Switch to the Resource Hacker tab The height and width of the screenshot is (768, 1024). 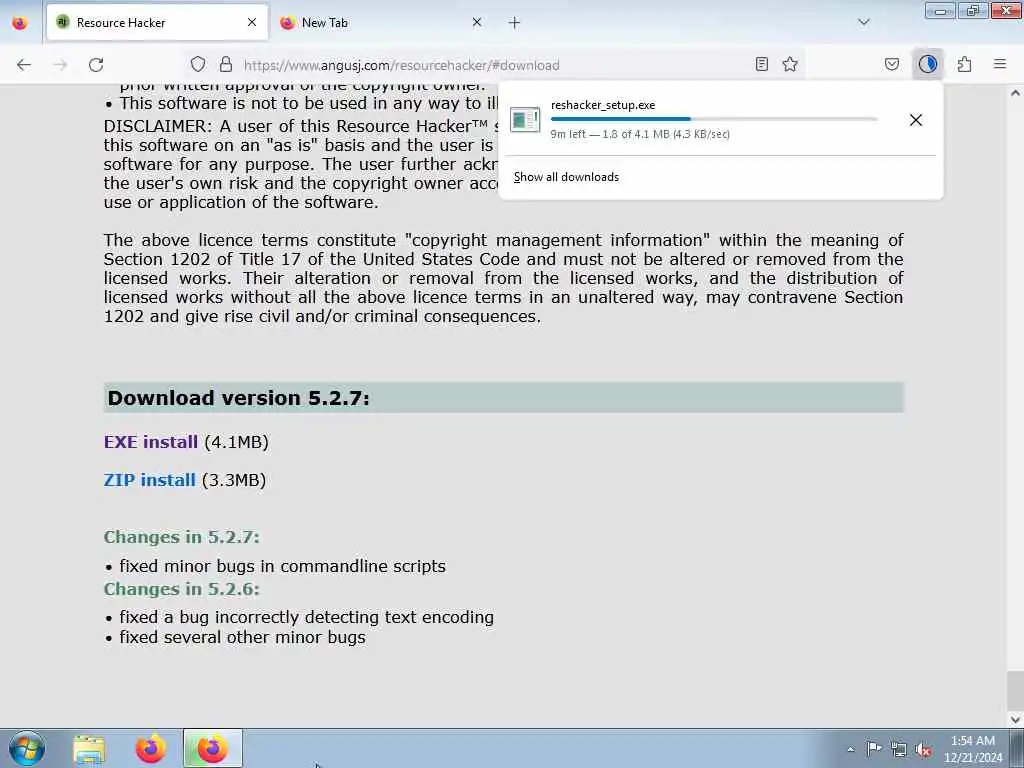(157, 23)
